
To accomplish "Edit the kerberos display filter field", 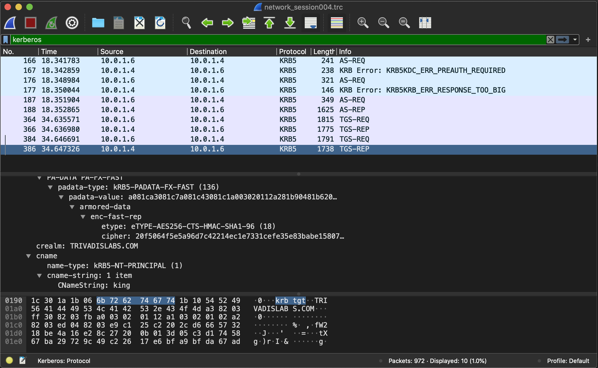I will (278, 40).
